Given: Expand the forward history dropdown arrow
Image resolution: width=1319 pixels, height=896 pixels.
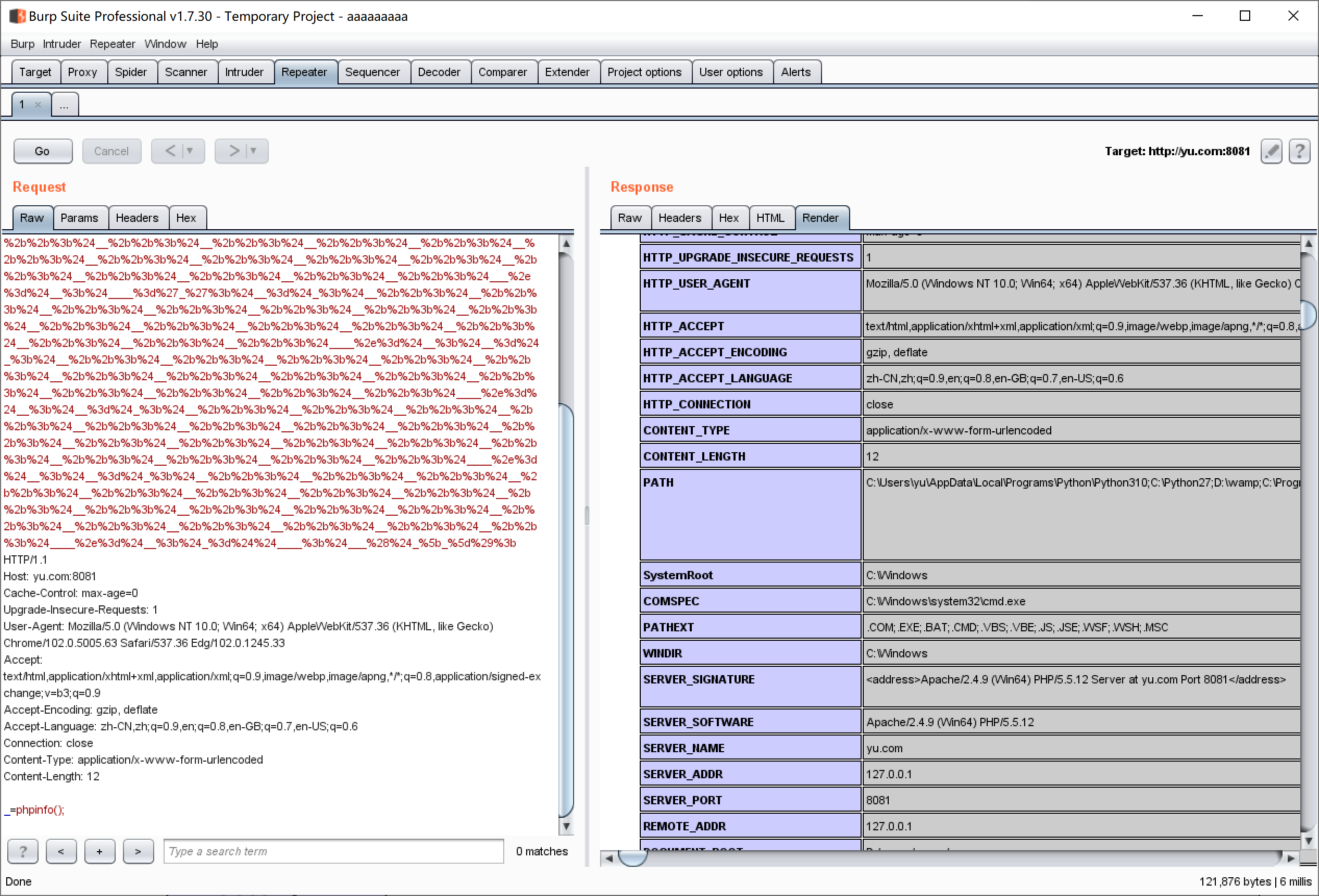Looking at the screenshot, I should tap(254, 151).
